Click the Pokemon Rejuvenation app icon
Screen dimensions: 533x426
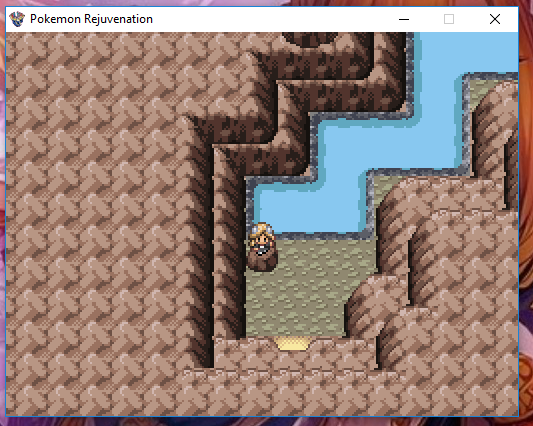[x=17, y=19]
